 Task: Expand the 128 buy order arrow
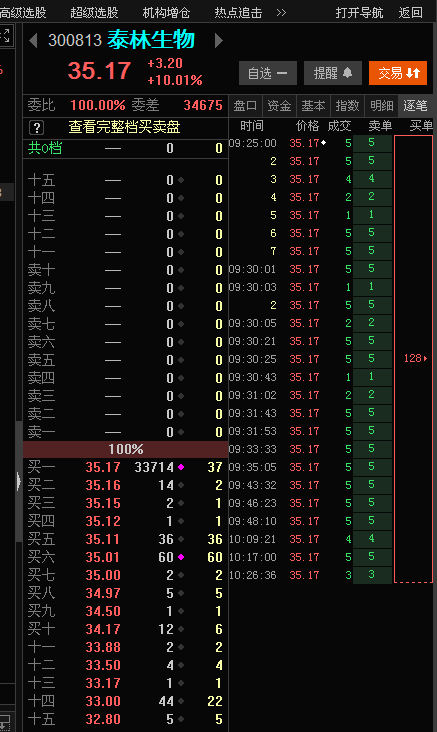tap(425, 359)
